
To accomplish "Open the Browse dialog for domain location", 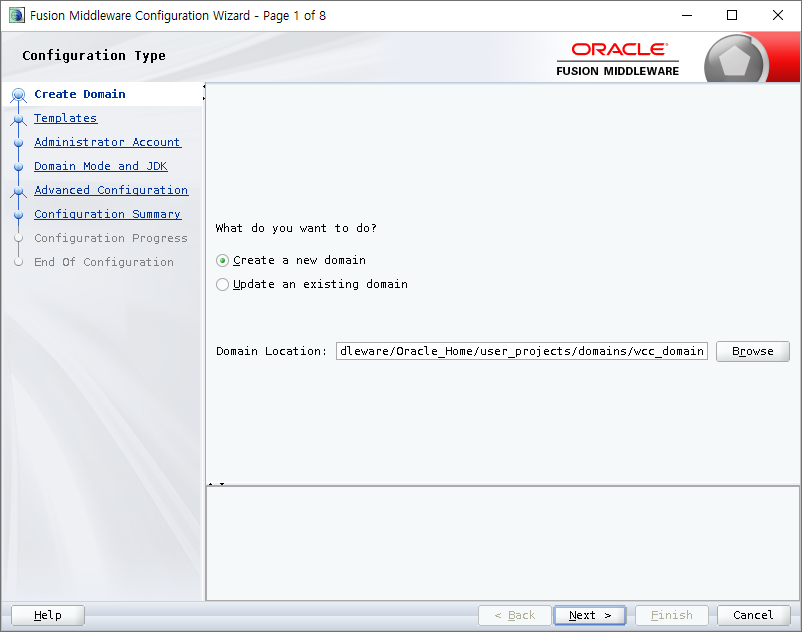I will pyautogui.click(x=752, y=351).
